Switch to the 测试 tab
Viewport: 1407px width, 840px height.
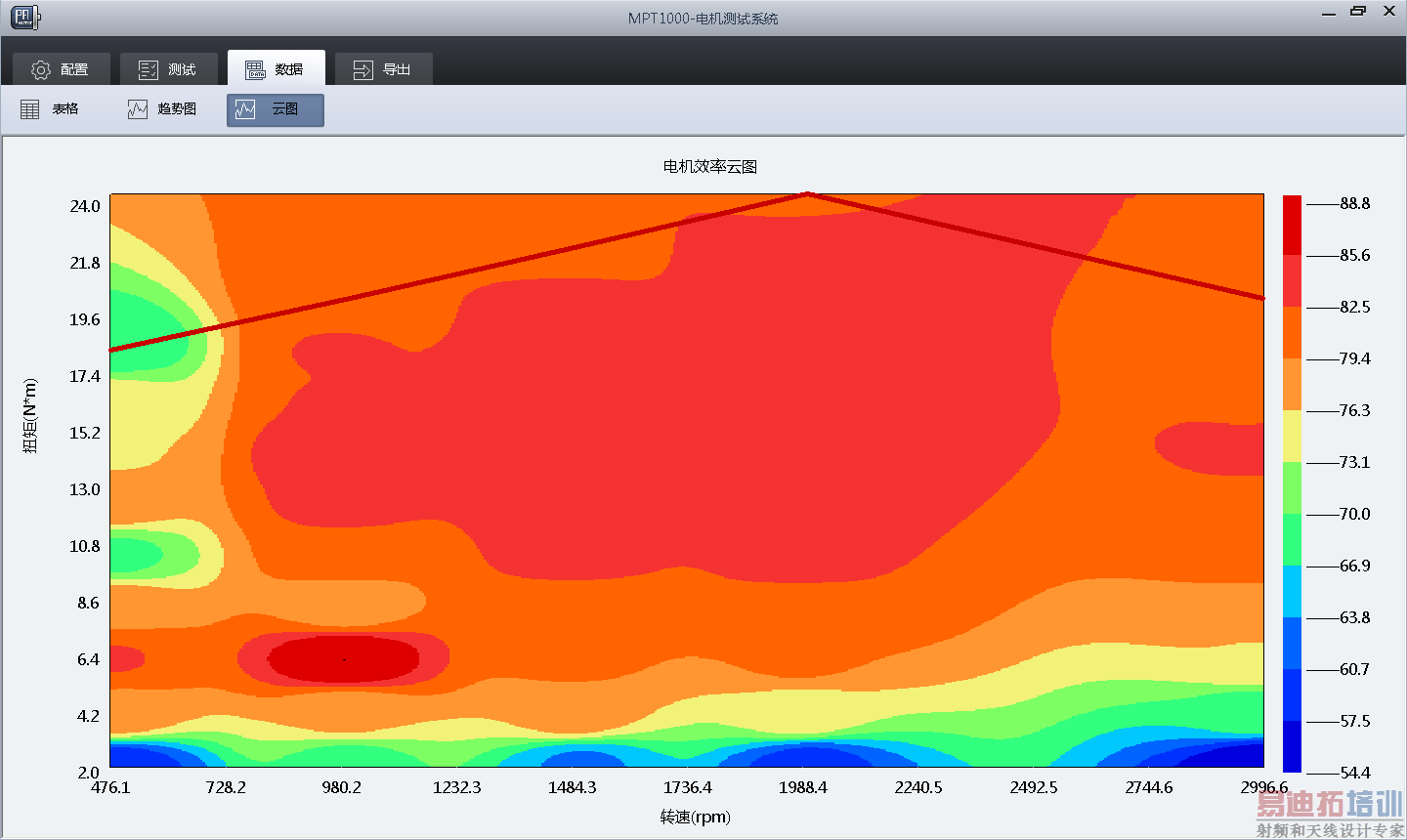[x=168, y=68]
